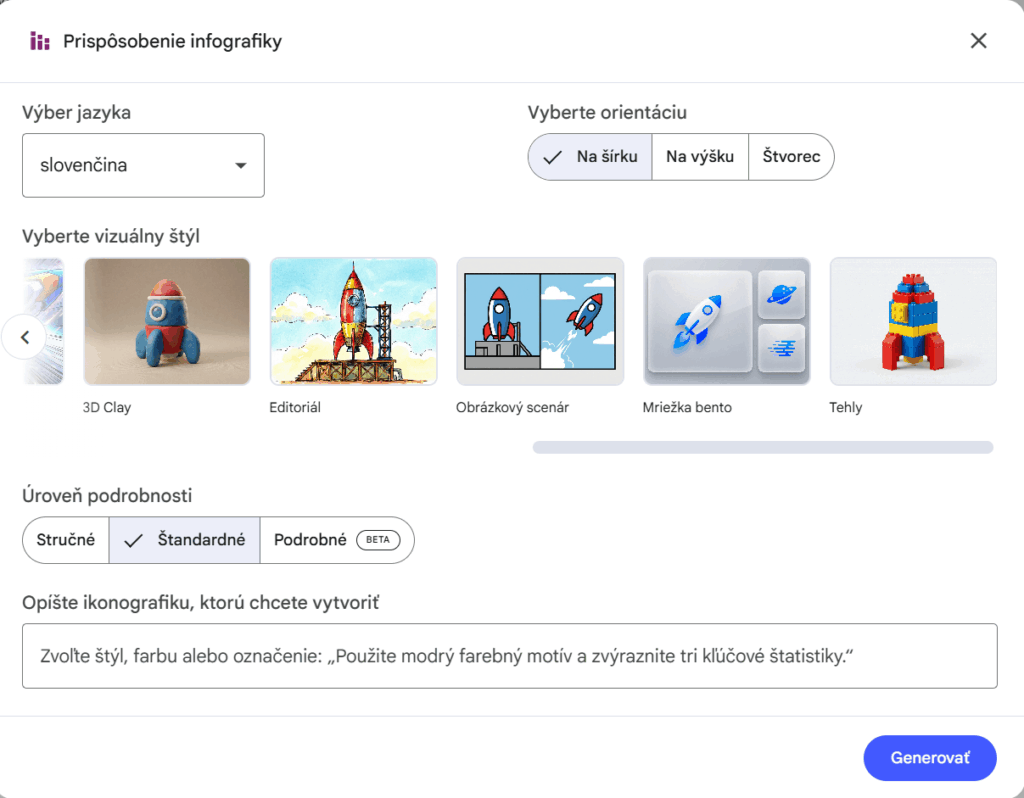Choose the Editoriál visual style thumbnail
This screenshot has width=1024, height=798.
(353, 321)
